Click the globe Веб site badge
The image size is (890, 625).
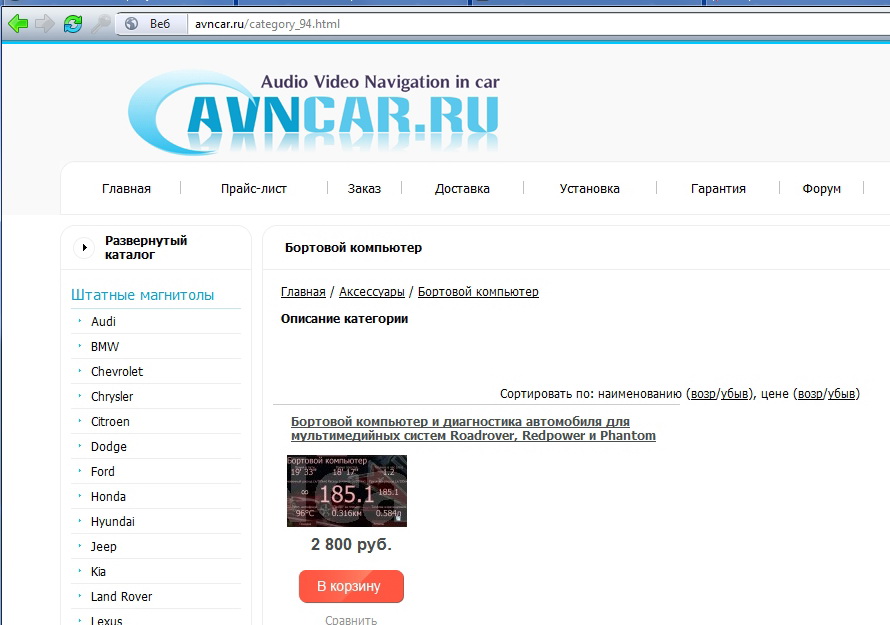point(149,23)
